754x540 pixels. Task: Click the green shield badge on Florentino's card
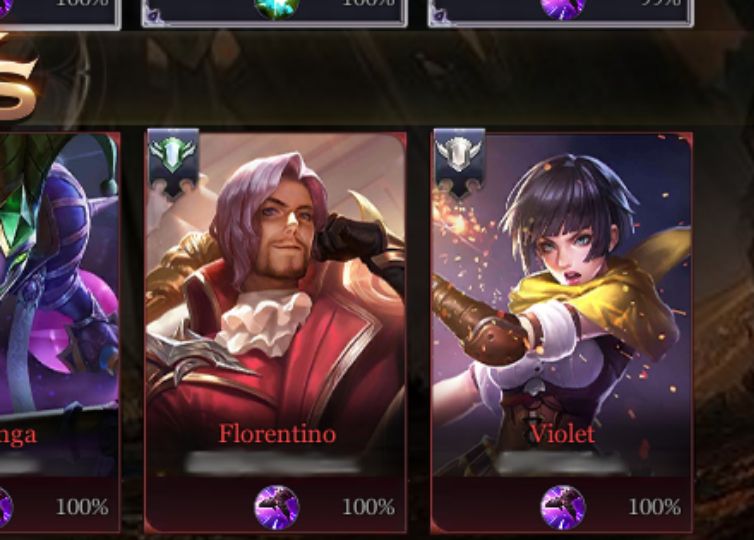173,163
